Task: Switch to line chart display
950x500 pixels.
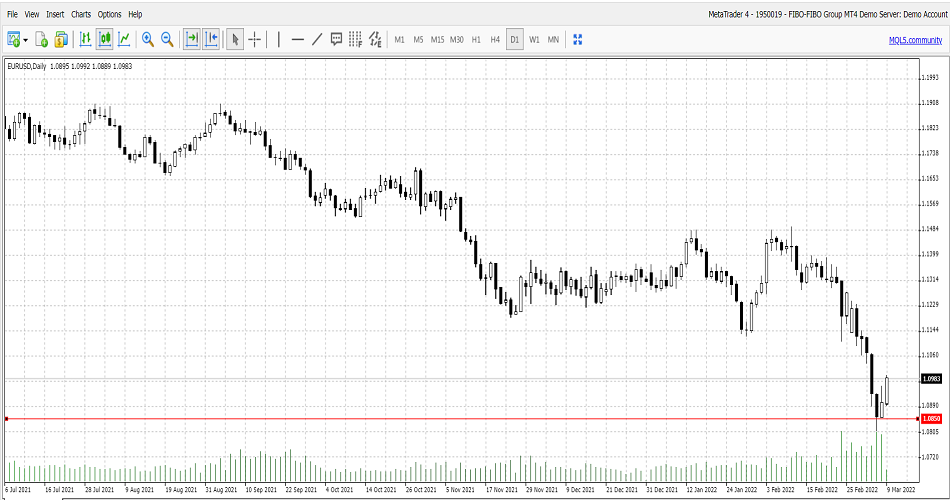Action: 124,39
